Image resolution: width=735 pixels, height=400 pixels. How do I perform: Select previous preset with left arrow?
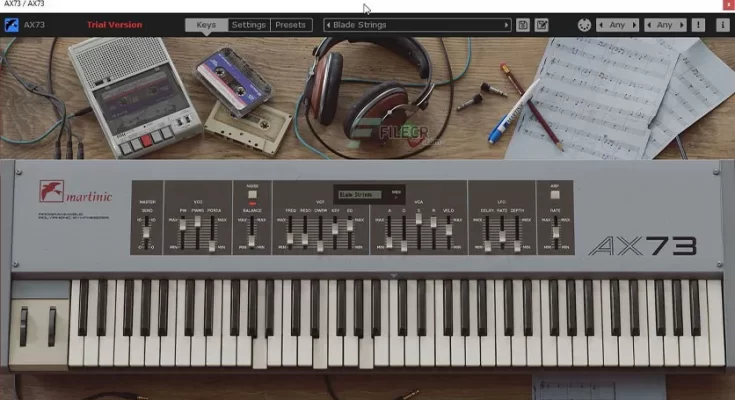point(331,25)
